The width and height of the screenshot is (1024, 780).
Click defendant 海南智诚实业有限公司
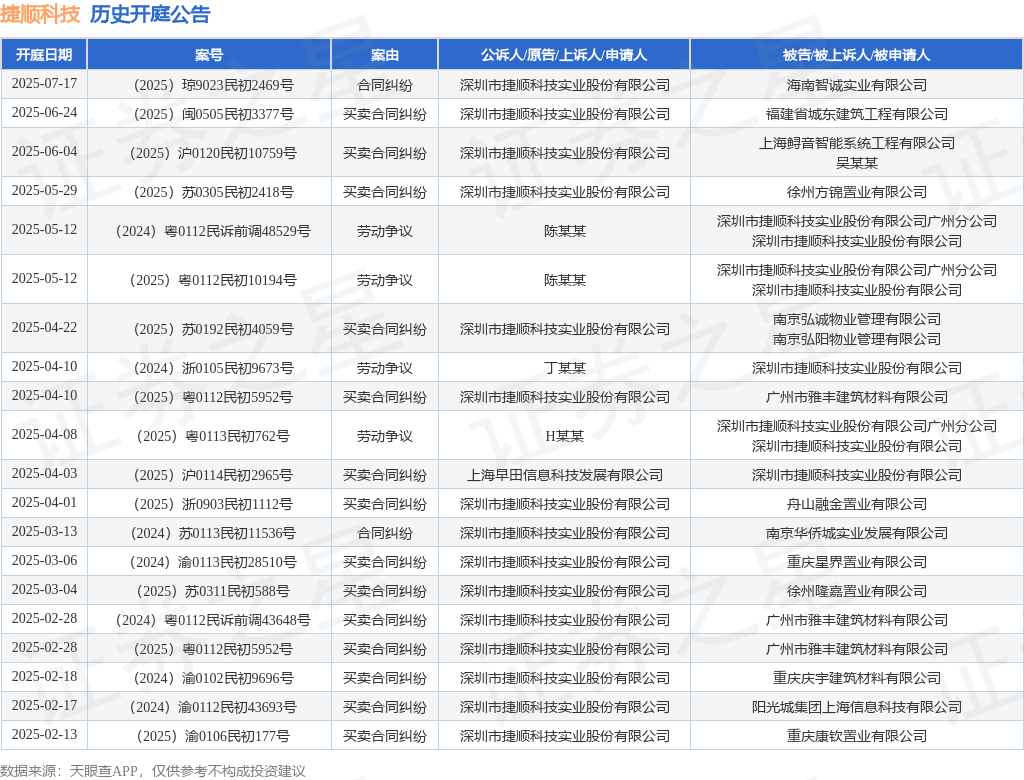857,85
